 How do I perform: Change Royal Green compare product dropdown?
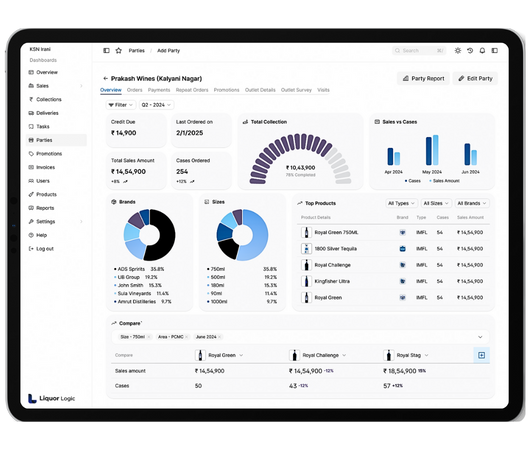pyautogui.click(x=220, y=355)
